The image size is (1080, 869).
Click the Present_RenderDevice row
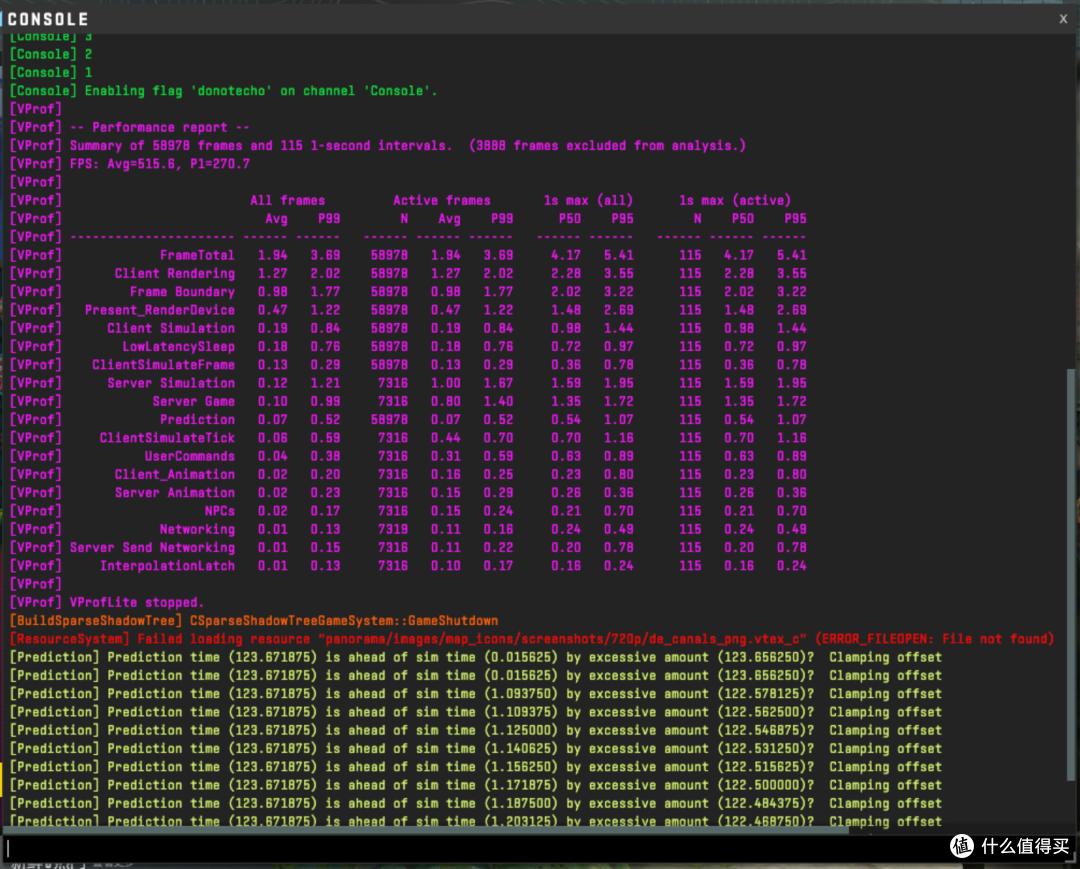point(408,310)
